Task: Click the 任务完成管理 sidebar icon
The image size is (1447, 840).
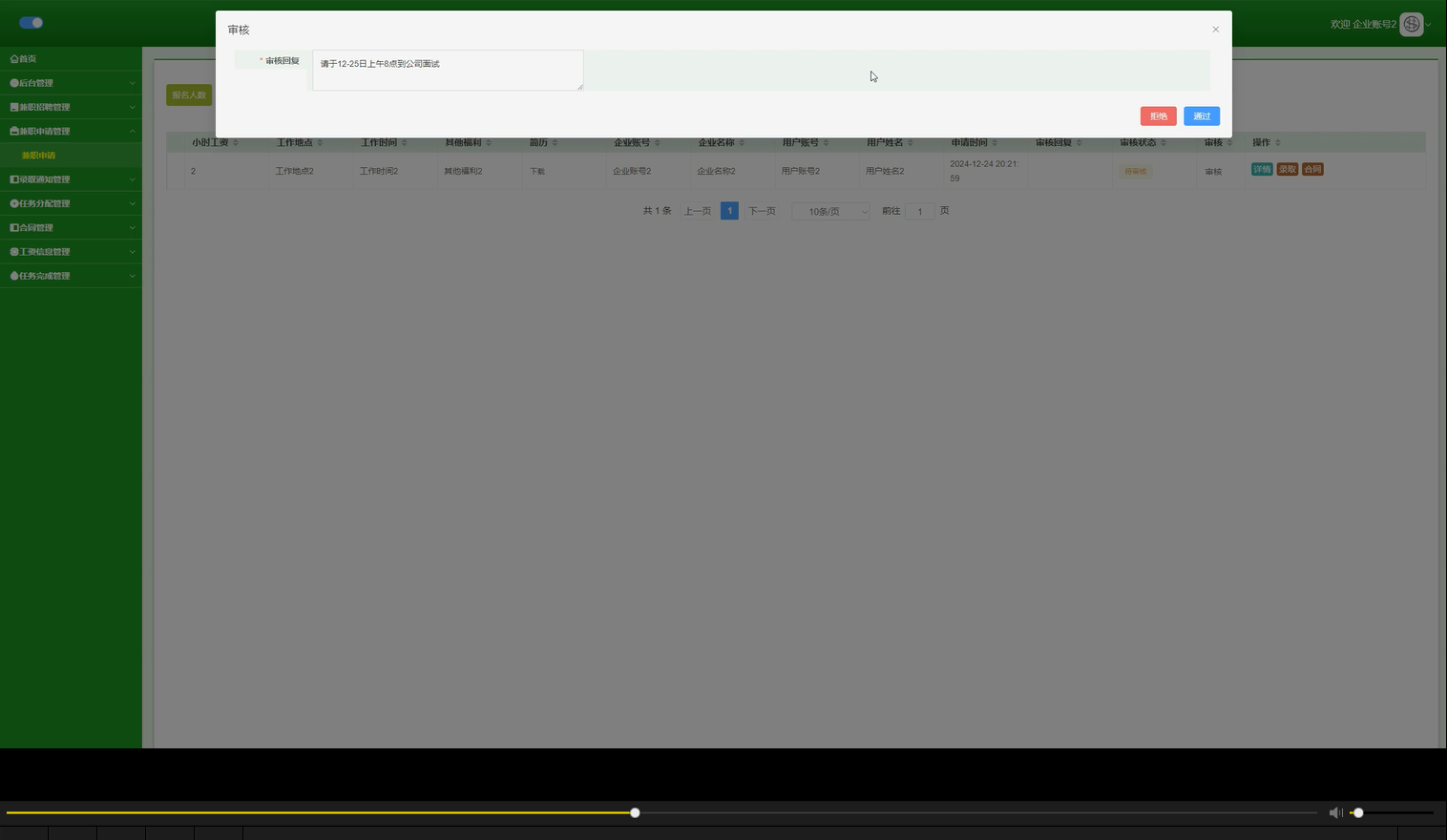Action: click(x=14, y=276)
